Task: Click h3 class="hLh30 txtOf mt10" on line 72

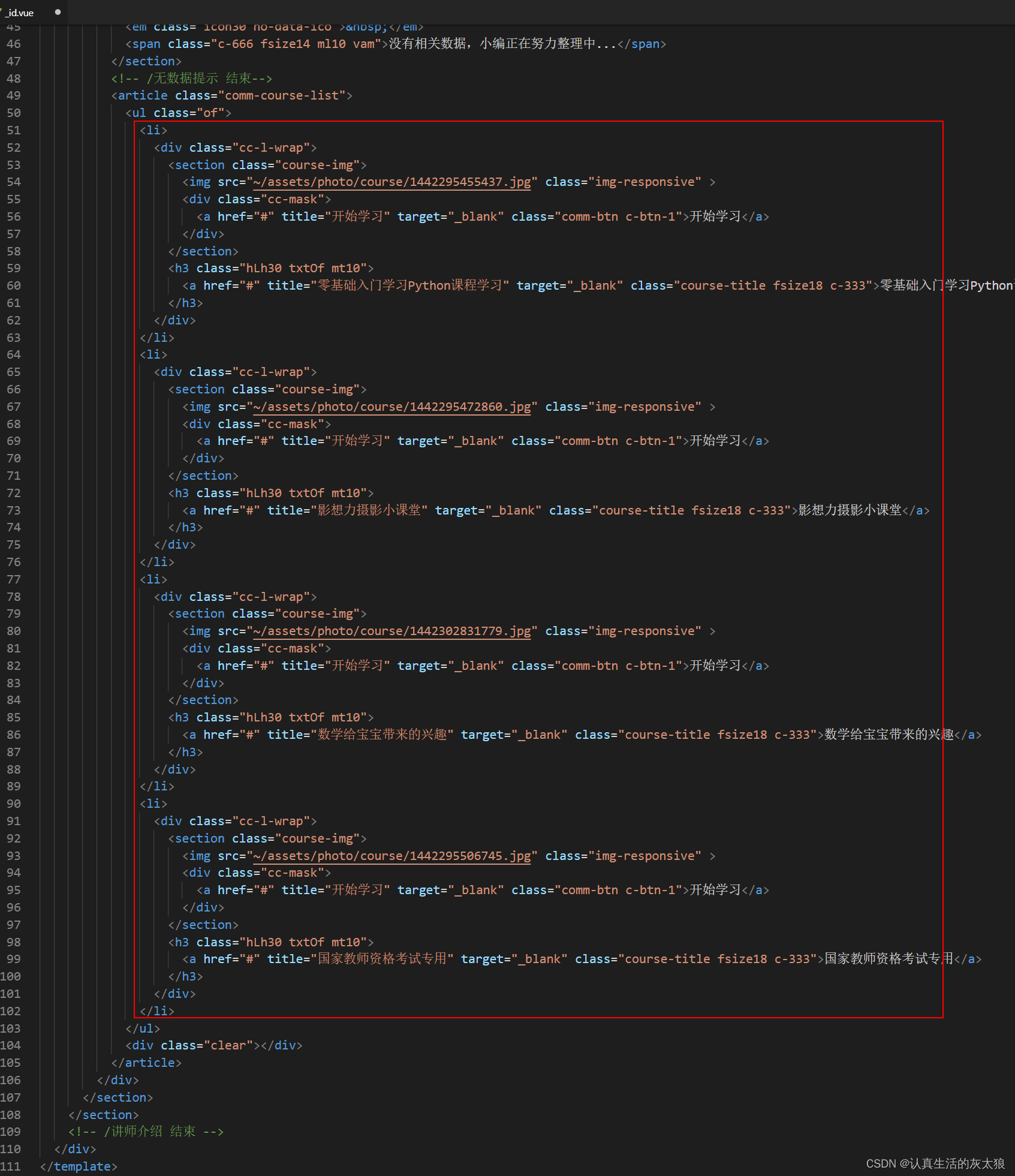Action: coord(271,493)
